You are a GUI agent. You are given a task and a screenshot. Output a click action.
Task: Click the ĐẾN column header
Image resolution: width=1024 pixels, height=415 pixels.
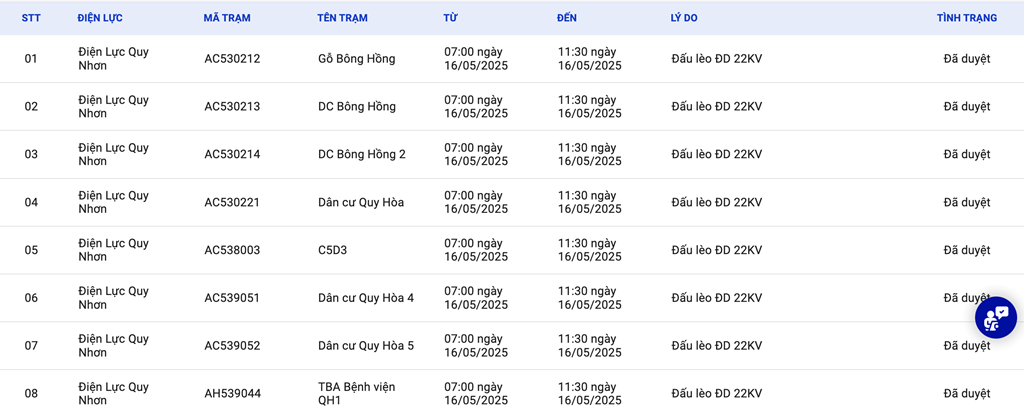pyautogui.click(x=567, y=18)
